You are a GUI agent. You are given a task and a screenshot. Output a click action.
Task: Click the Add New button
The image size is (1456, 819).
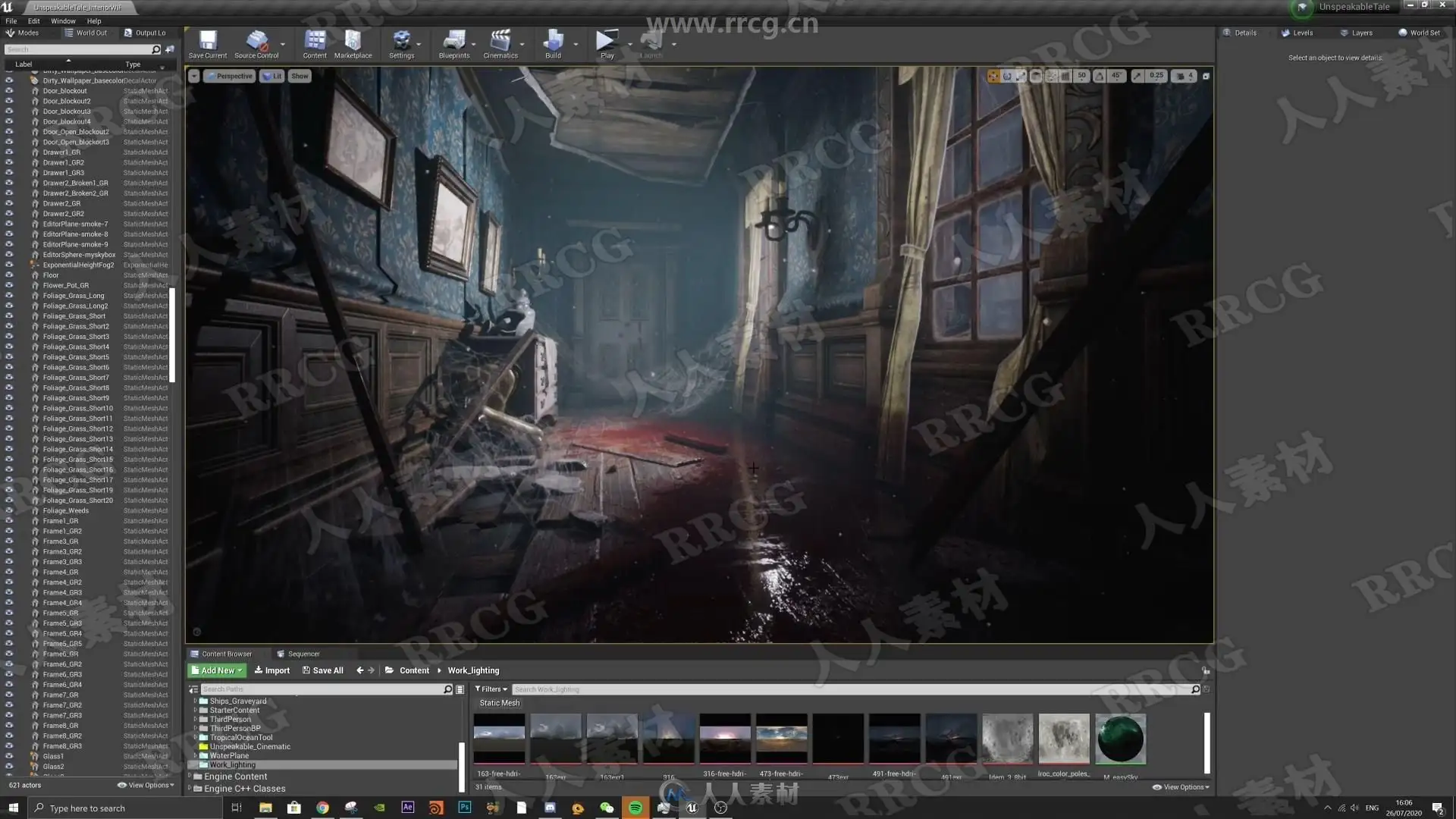pyautogui.click(x=217, y=670)
